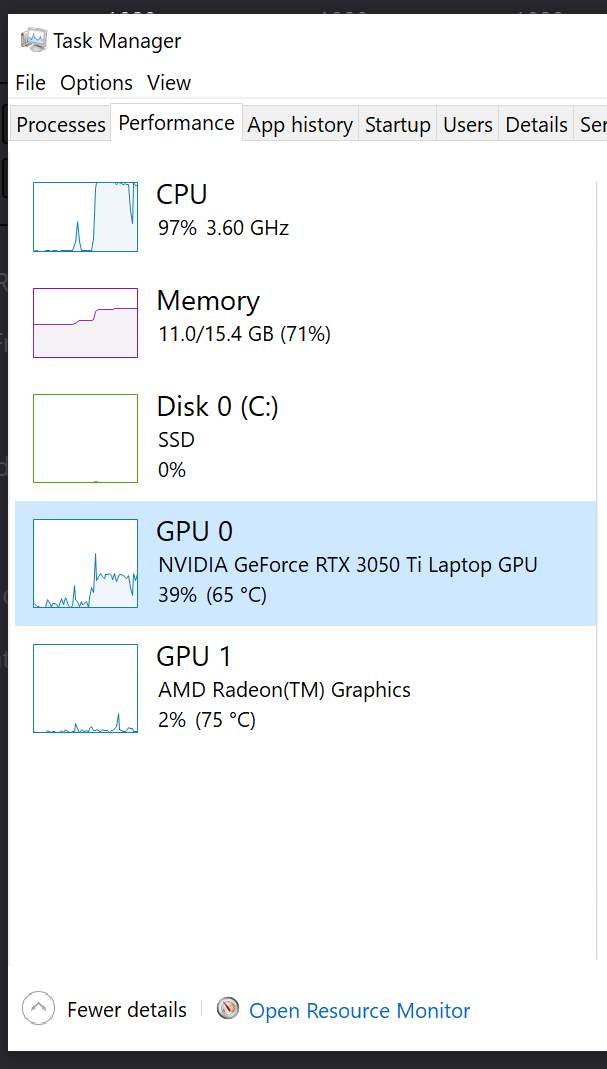
Task: Select the CPU usage graph thumbnail
Action: pos(85,217)
